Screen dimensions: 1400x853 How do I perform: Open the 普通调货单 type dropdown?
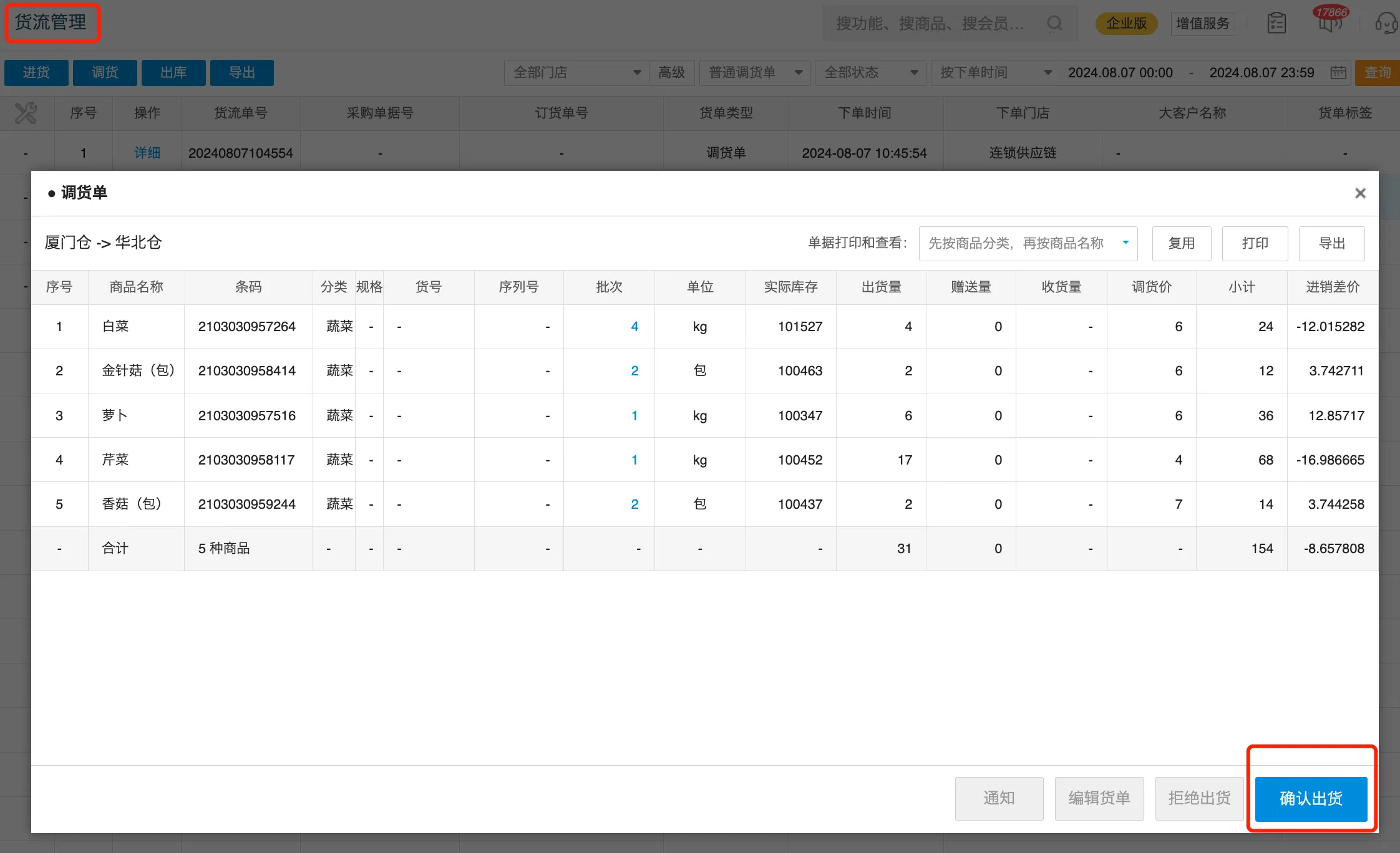754,72
